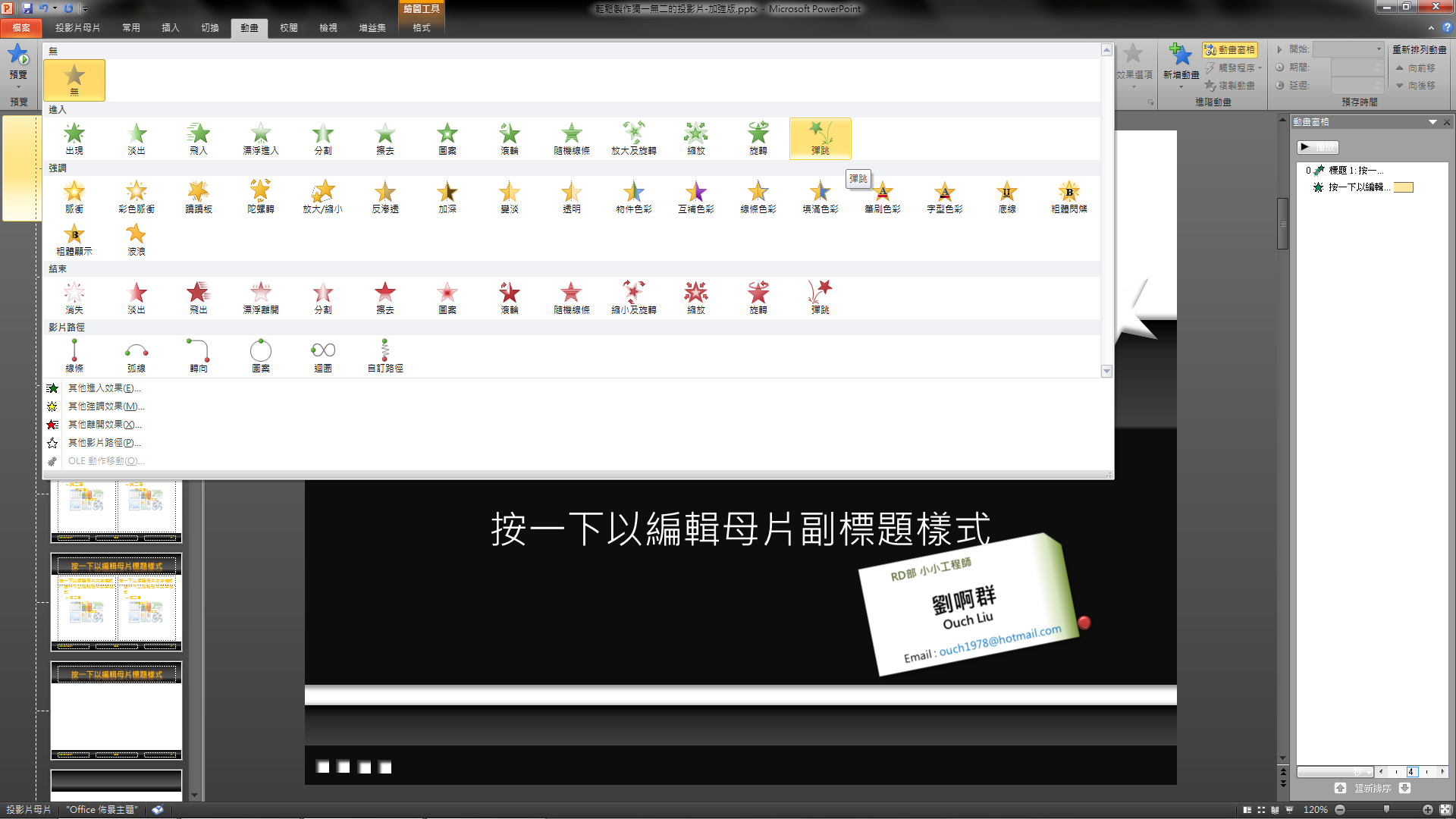Screen dimensions: 1456x819
Task: Choose the 自訂路徑 custom motion path
Action: point(385,356)
